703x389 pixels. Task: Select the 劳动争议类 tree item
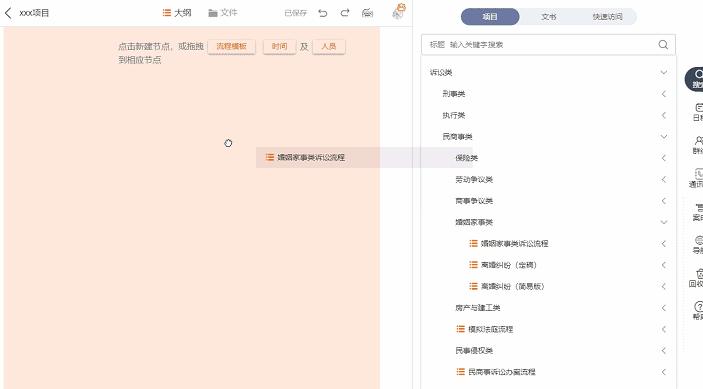(474, 179)
